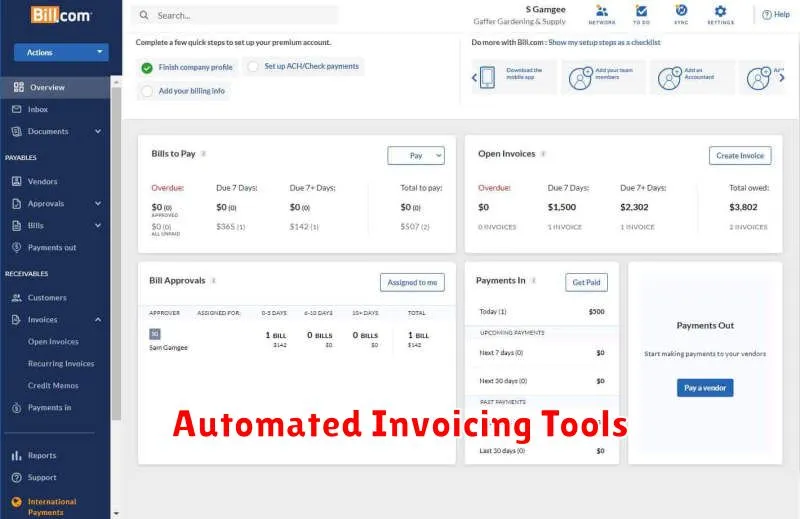Image resolution: width=800 pixels, height=519 pixels.
Task: Click the sidebar scroll down arrow
Action: pos(116,513)
